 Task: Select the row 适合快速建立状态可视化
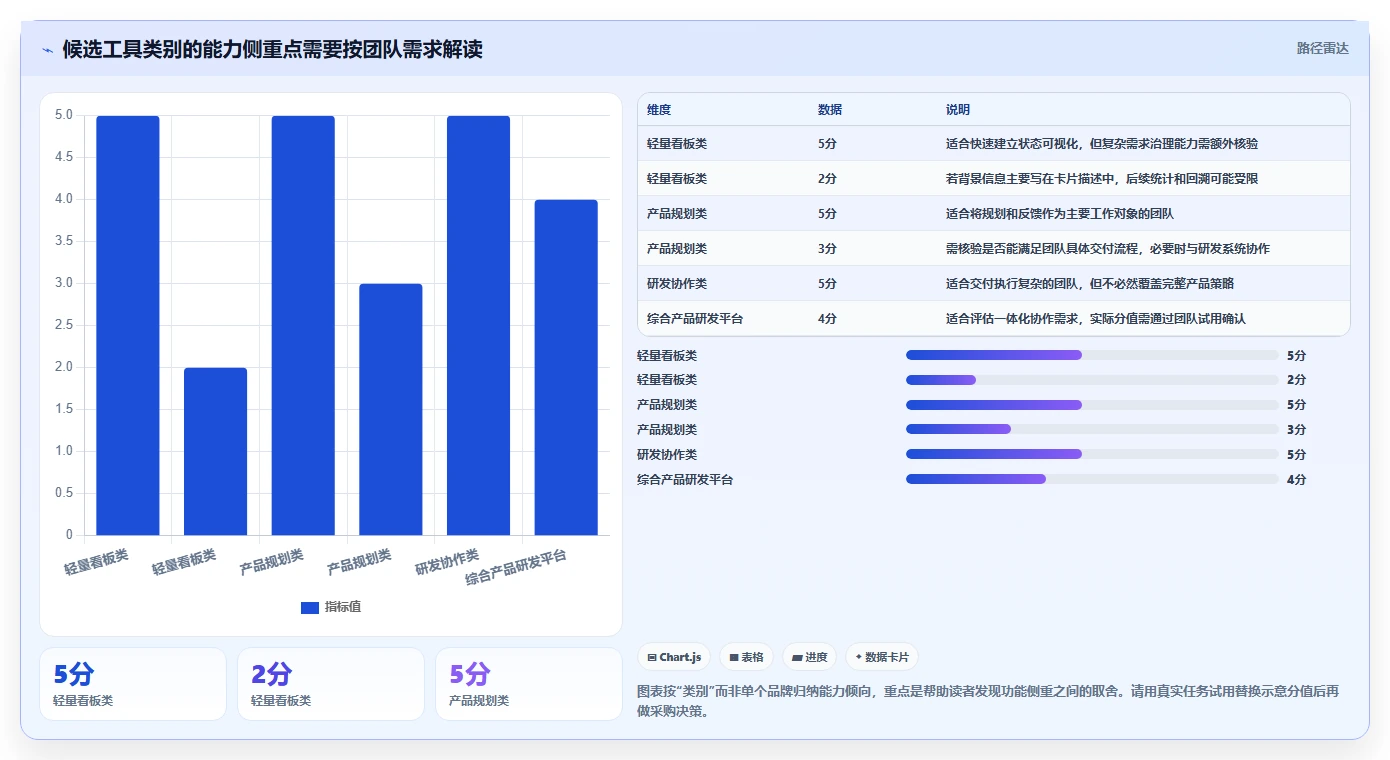tap(993, 143)
